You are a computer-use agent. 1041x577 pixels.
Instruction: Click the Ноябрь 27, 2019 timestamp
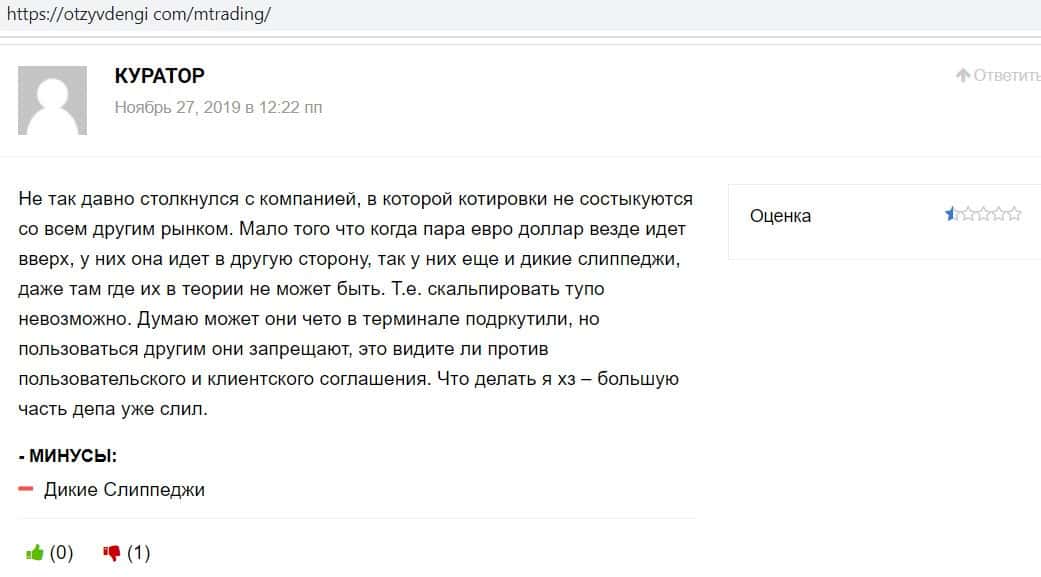tap(218, 107)
